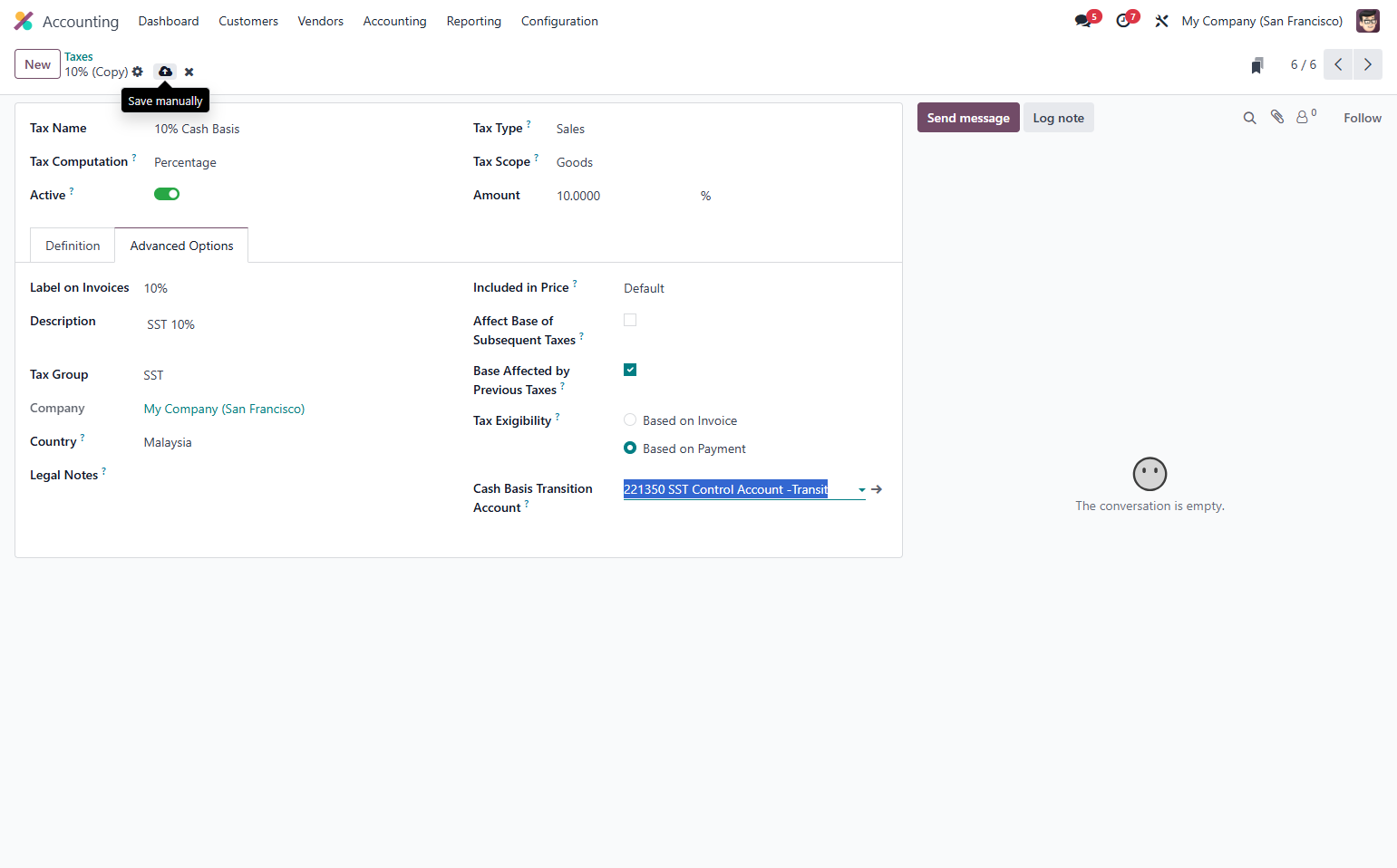Viewport: 1397px width, 868px height.
Task: Check Affect Base of Subsequent Taxes
Action: (630, 320)
